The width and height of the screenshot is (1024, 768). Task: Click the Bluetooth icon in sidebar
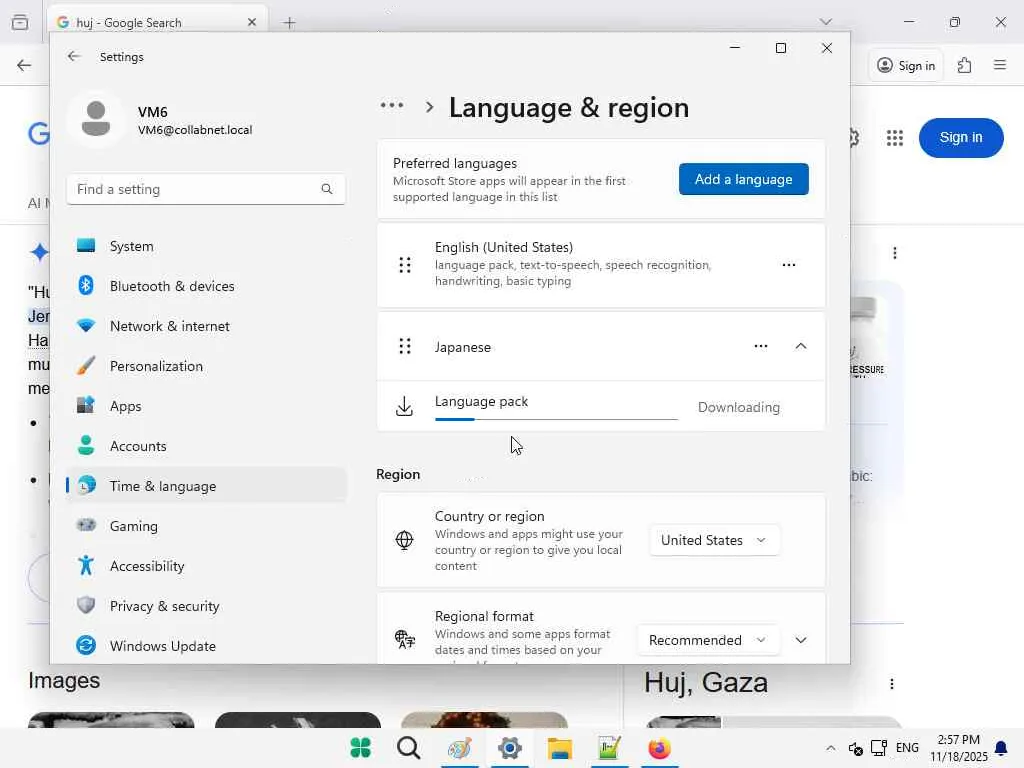pyautogui.click(x=86, y=285)
